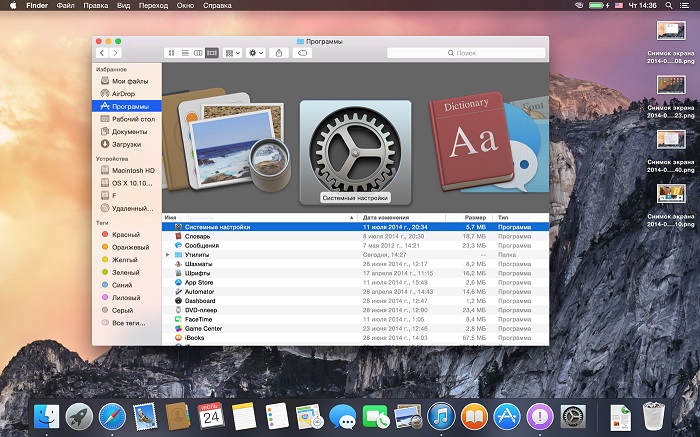Launch Safari from the Dock
The image size is (700, 437).
tap(112, 417)
